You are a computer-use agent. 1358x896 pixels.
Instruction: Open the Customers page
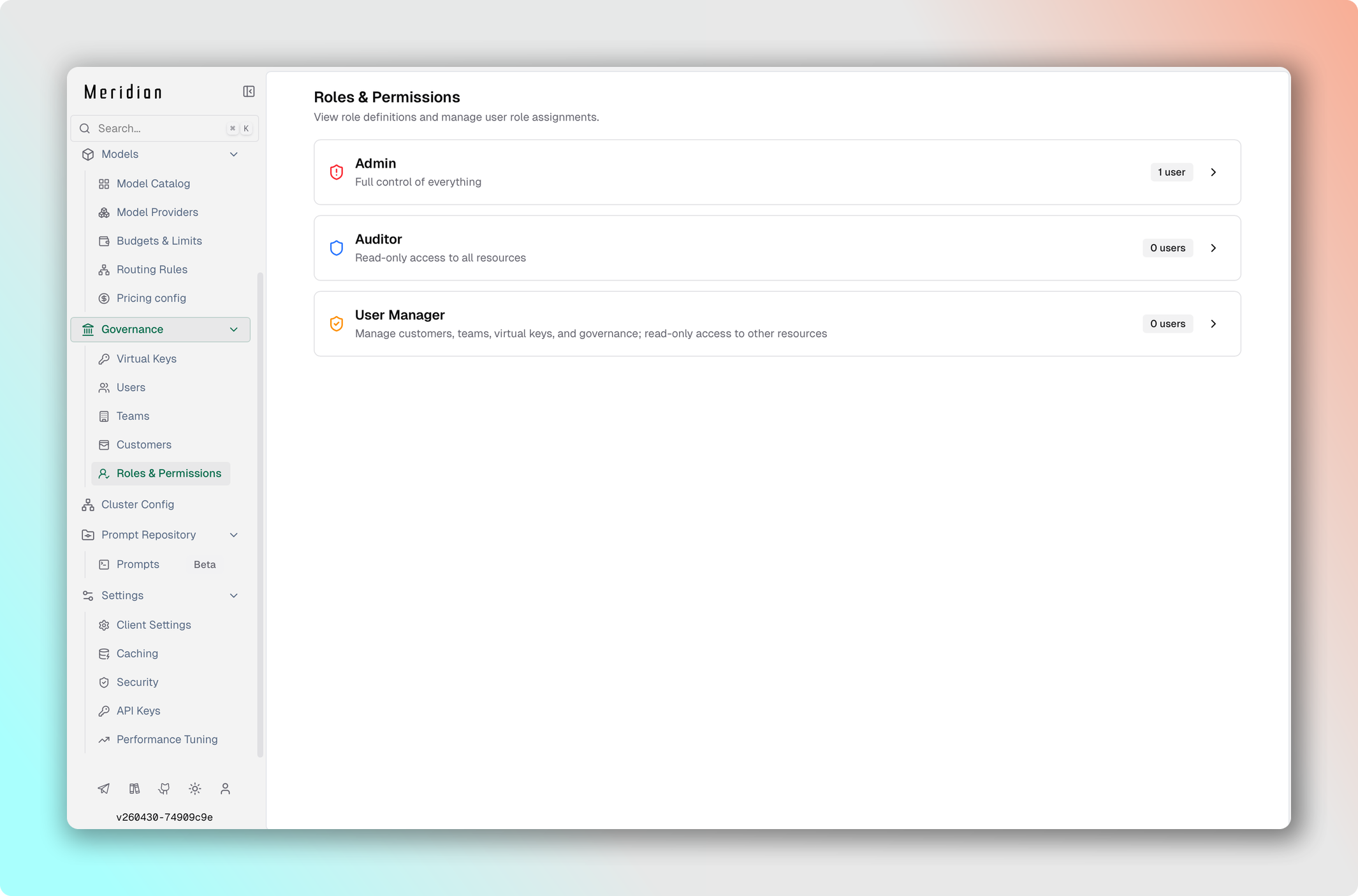(161, 445)
